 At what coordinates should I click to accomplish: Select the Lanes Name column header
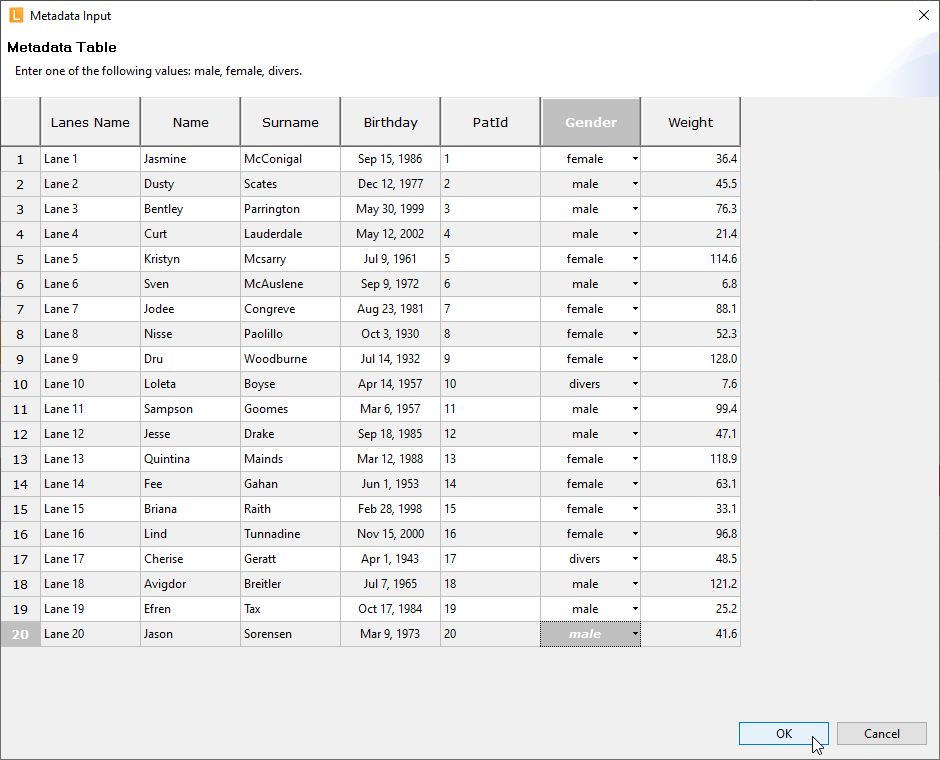click(90, 122)
